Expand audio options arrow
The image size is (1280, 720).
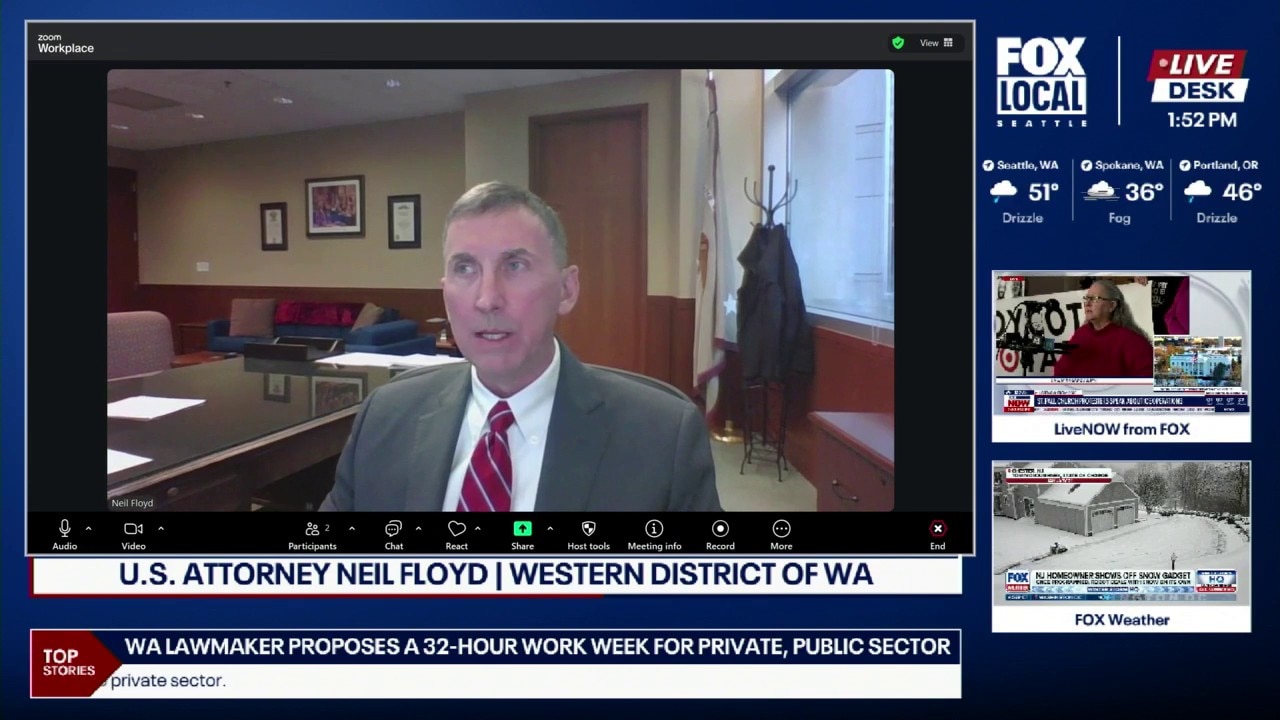[x=88, y=528]
